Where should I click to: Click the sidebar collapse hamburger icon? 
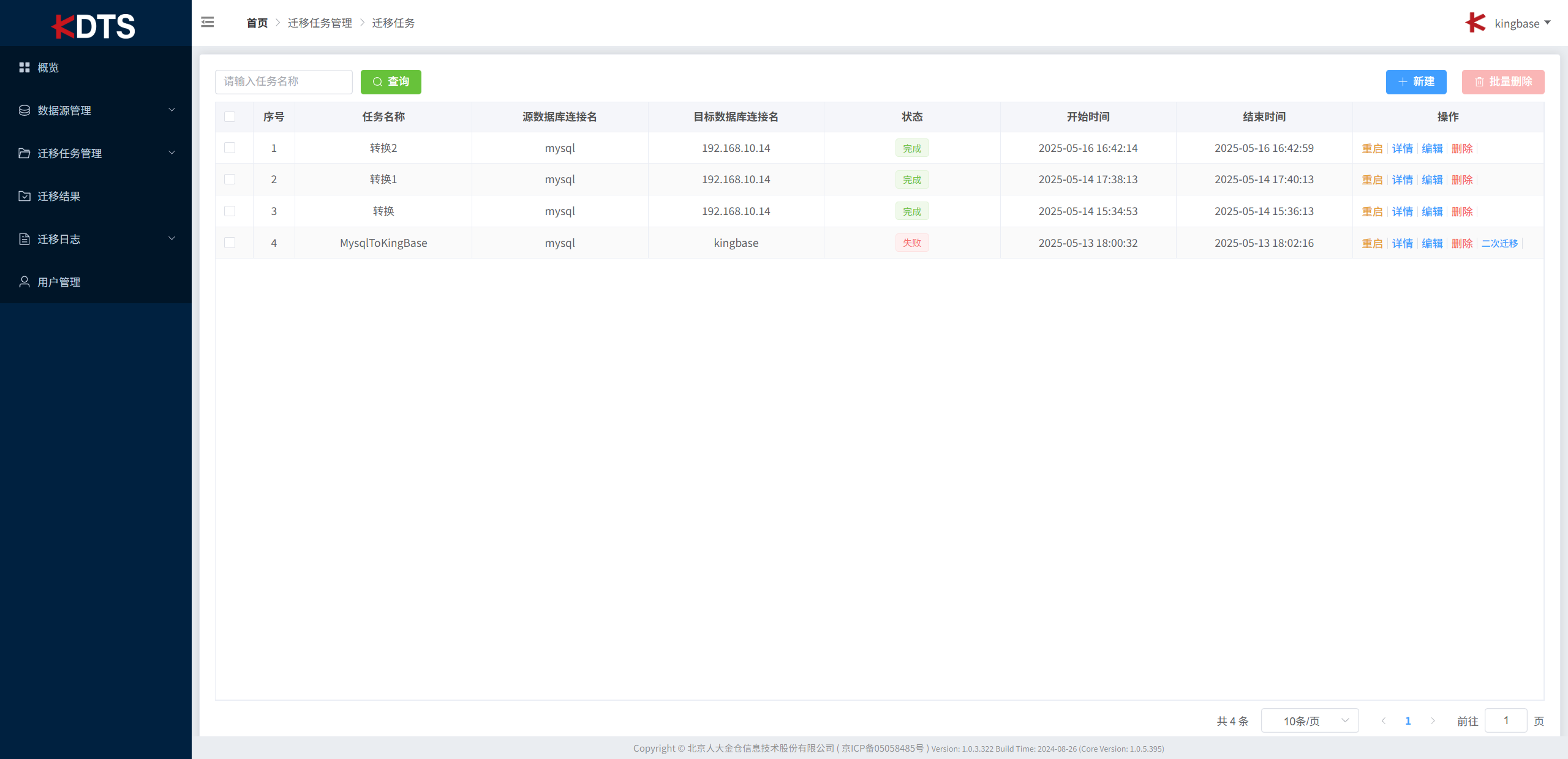[x=208, y=23]
